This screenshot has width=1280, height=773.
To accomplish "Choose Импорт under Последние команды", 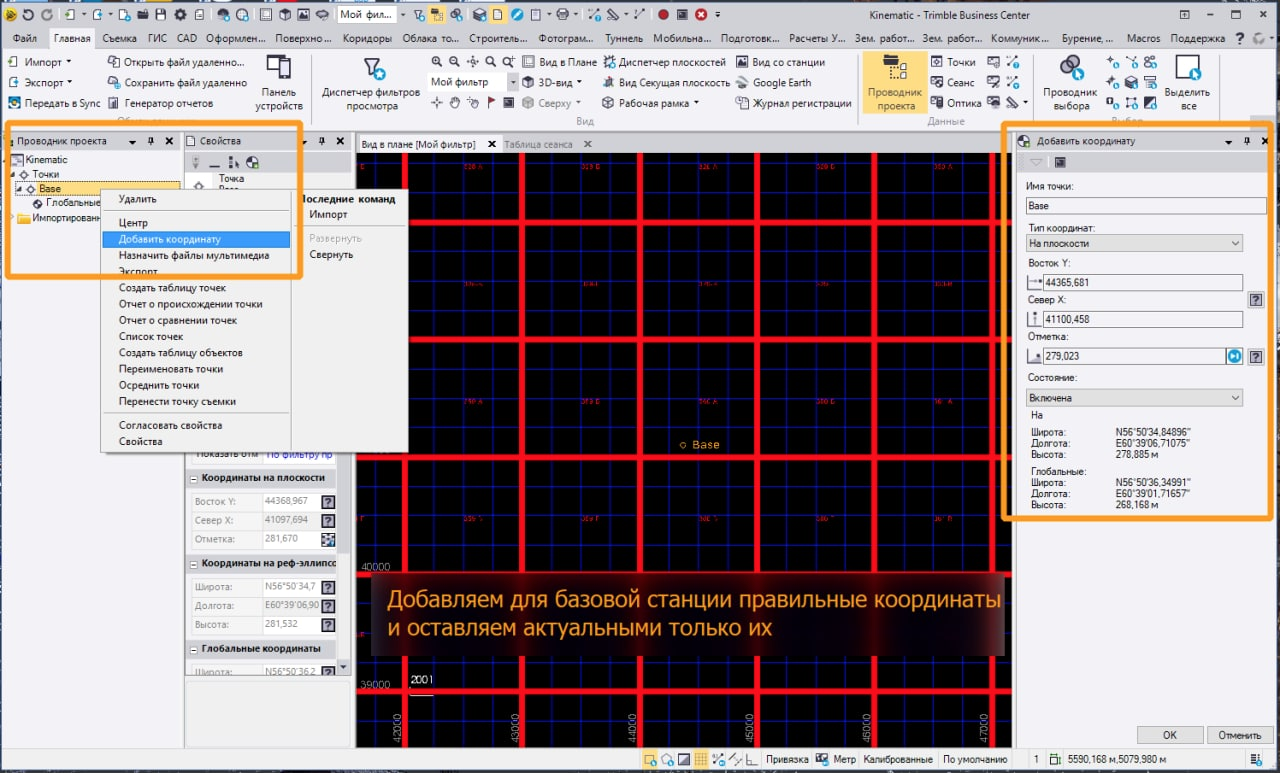I will (329, 215).
